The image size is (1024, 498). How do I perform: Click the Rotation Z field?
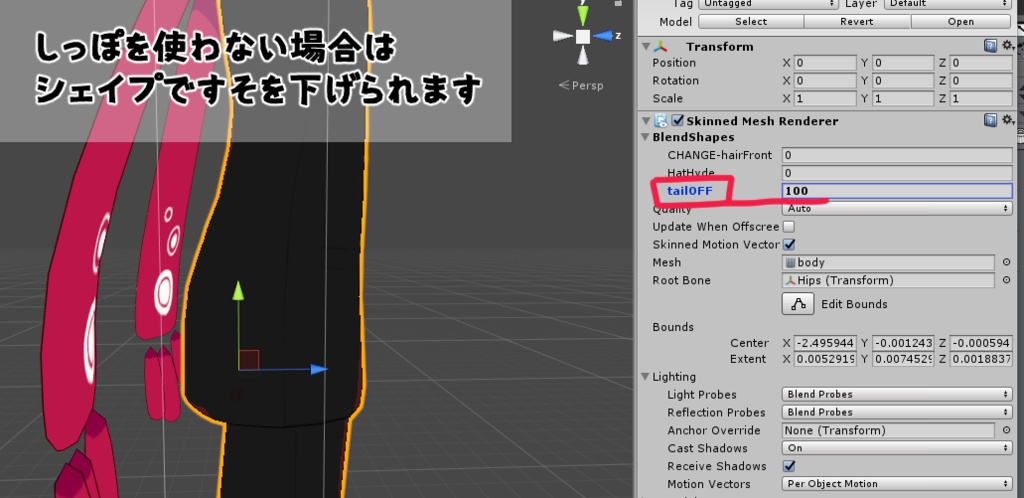[x=981, y=81]
